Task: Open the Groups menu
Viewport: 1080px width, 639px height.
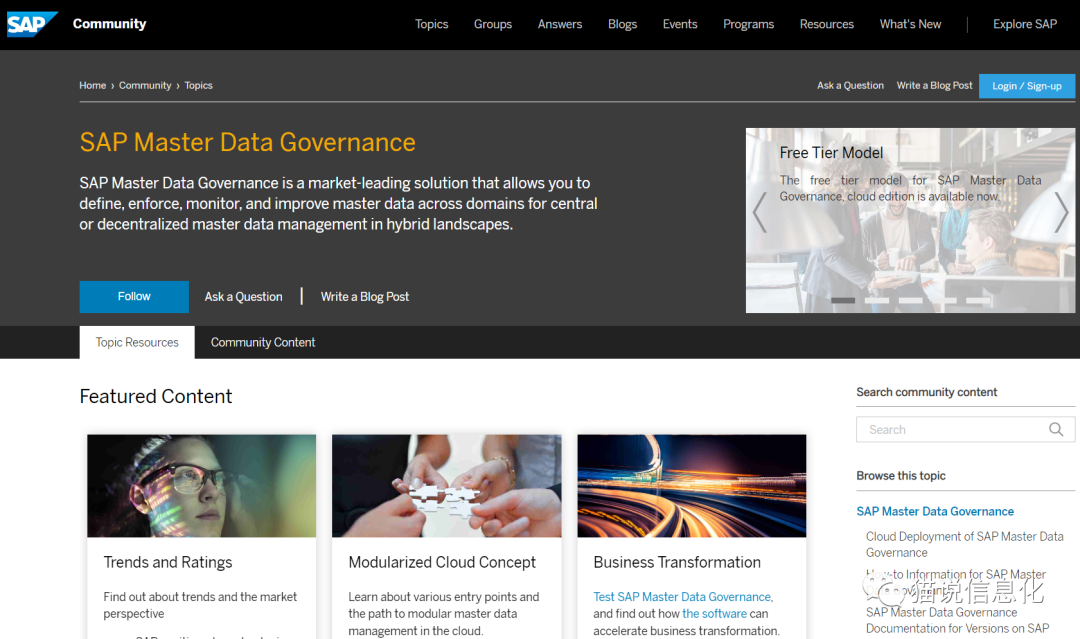Action: [x=493, y=24]
